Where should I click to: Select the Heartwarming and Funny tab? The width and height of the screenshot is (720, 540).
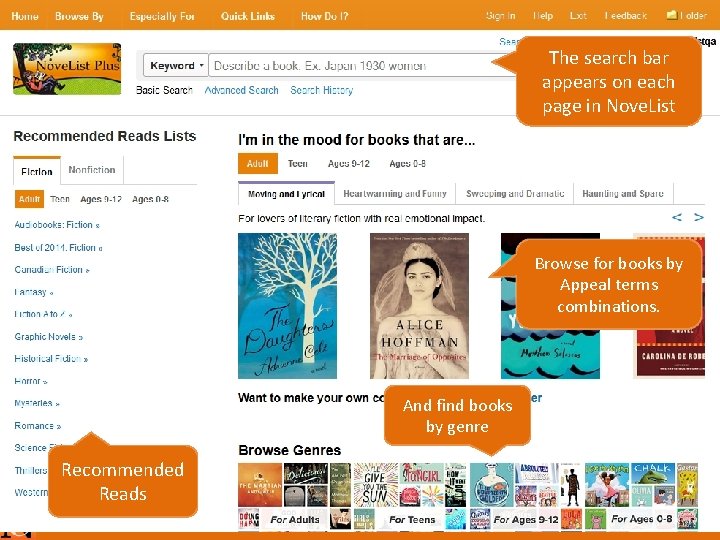[395, 194]
